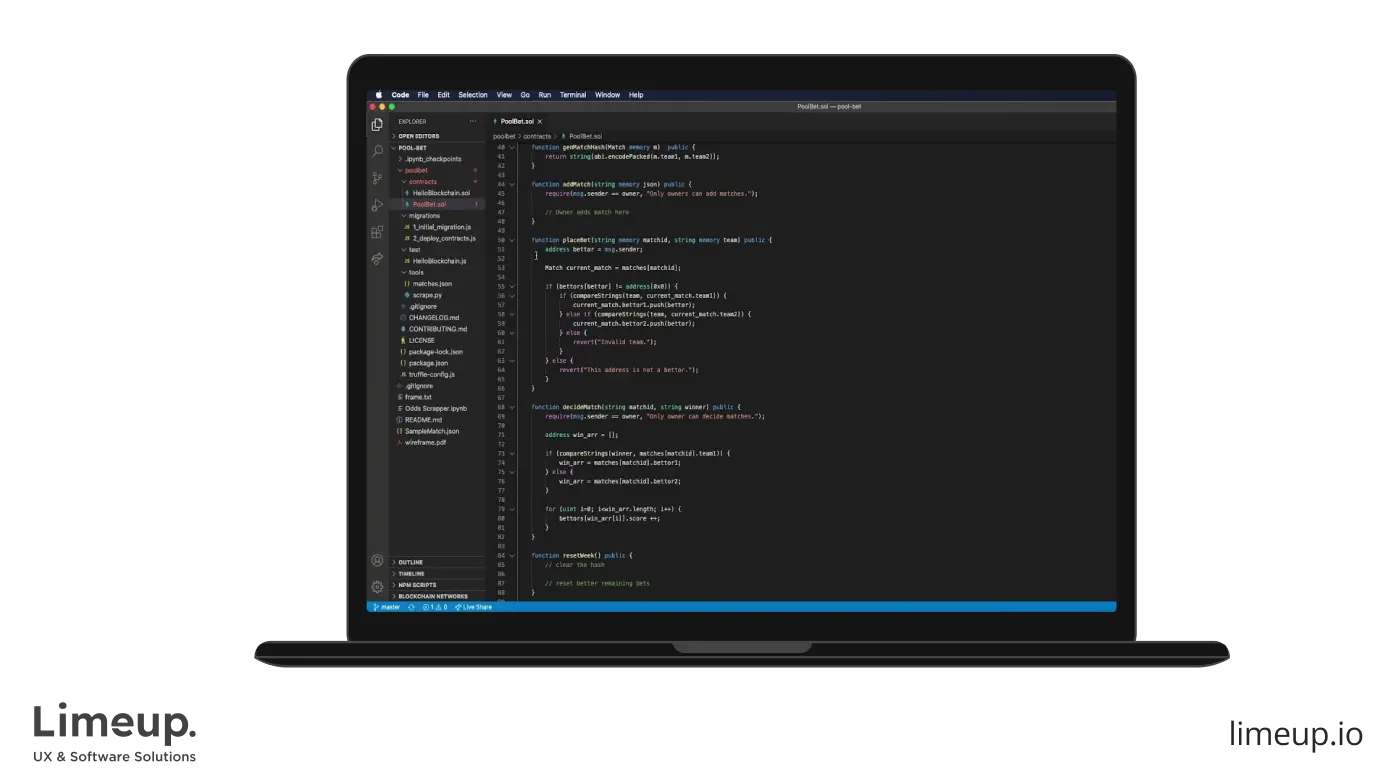Viewport: 1400px width, 782px height.
Task: Open the Manage gear icon
Action: [377, 587]
